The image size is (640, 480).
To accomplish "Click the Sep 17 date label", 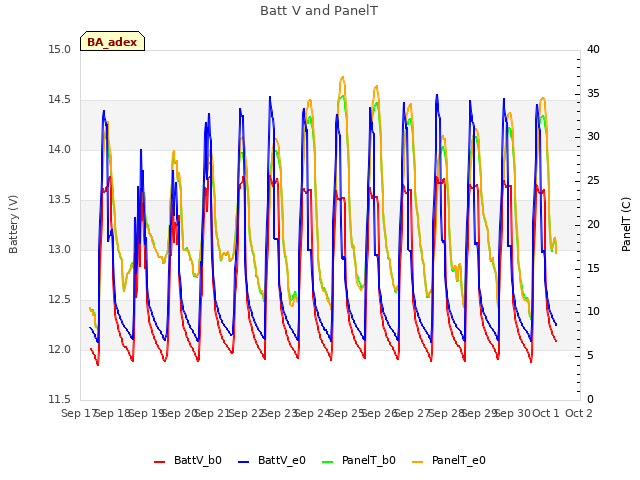I will click(79, 414).
